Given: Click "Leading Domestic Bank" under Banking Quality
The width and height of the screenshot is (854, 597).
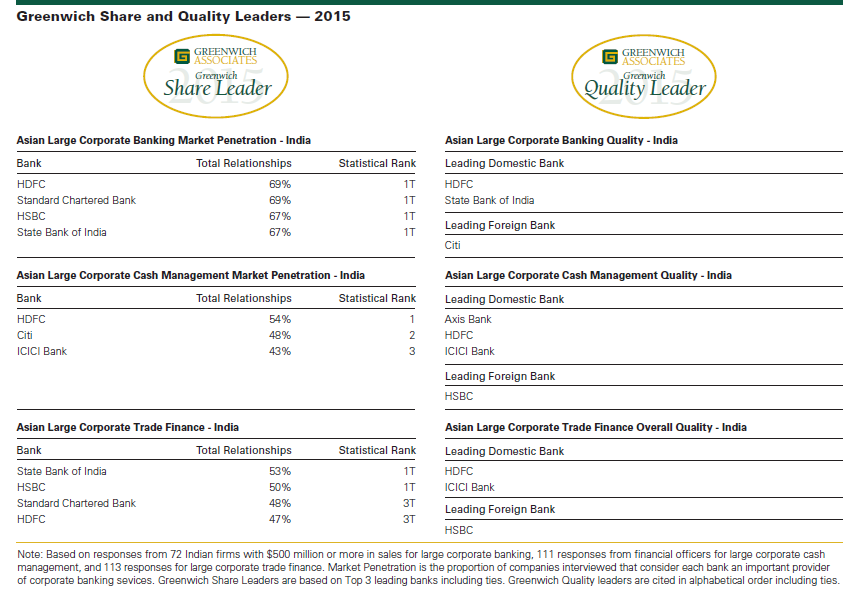Looking at the screenshot, I should [x=504, y=163].
